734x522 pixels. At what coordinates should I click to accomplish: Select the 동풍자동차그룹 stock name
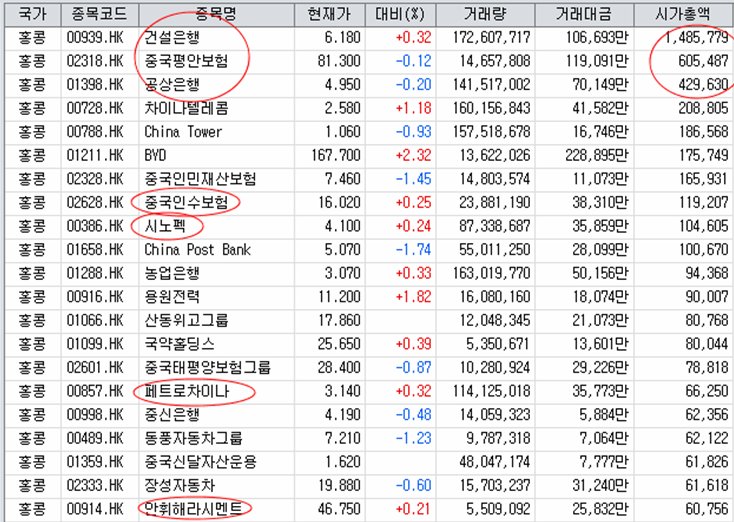(x=193, y=438)
